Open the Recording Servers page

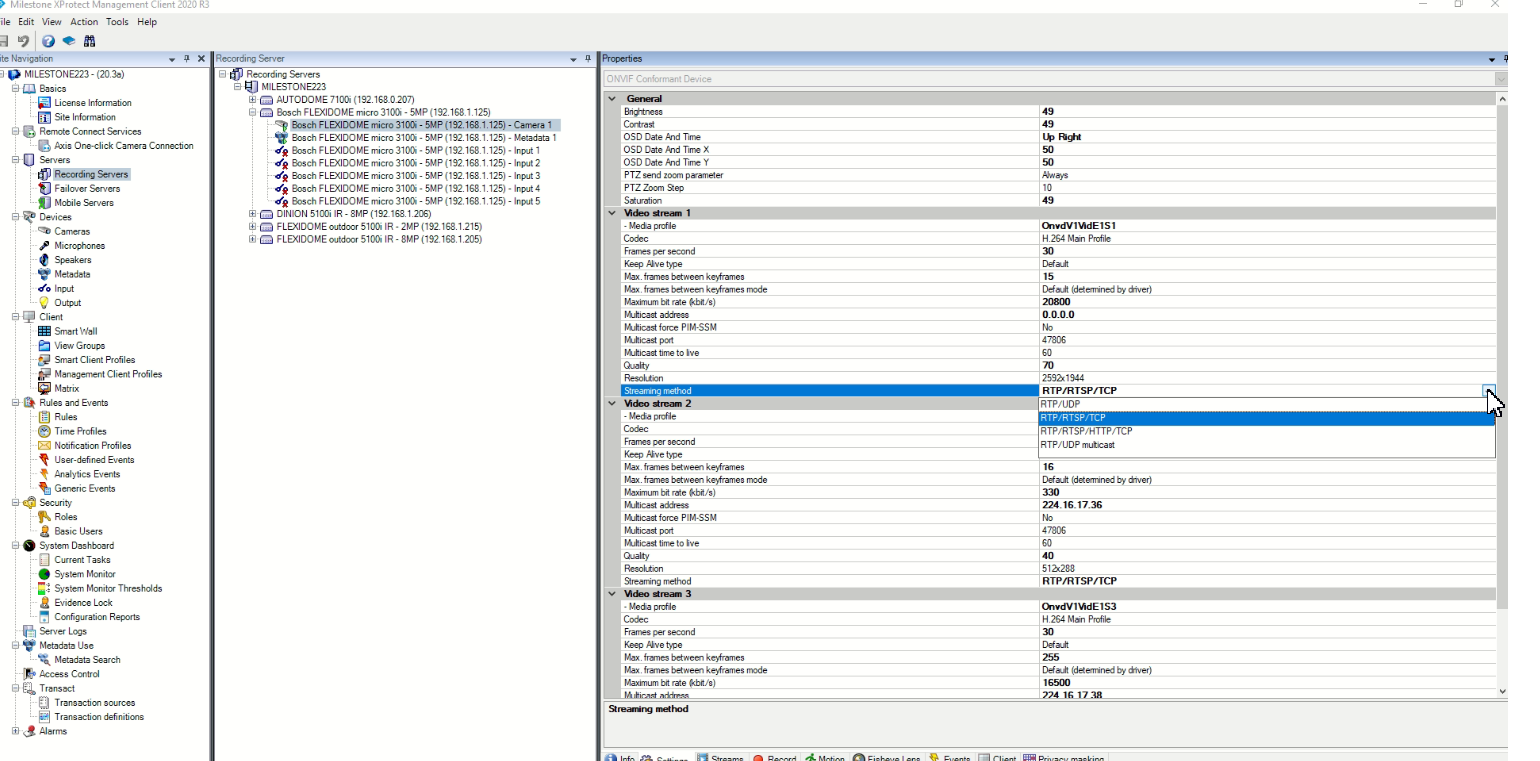point(90,174)
